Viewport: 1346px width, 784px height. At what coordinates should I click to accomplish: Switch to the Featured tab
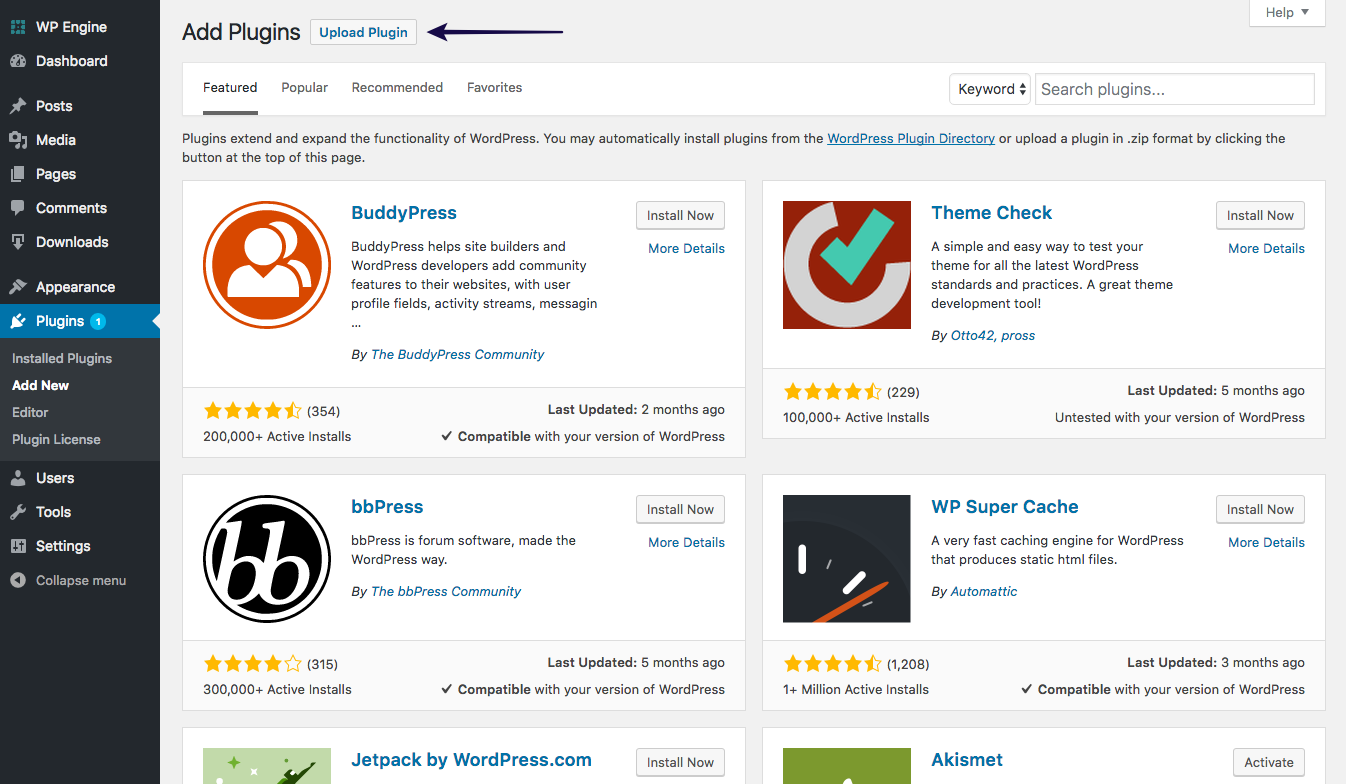[x=230, y=88]
